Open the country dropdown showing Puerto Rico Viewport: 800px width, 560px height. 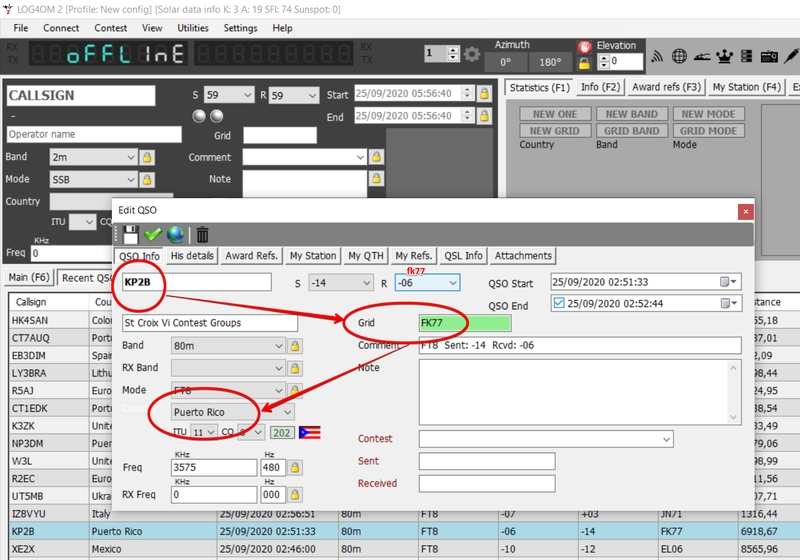click(288, 412)
